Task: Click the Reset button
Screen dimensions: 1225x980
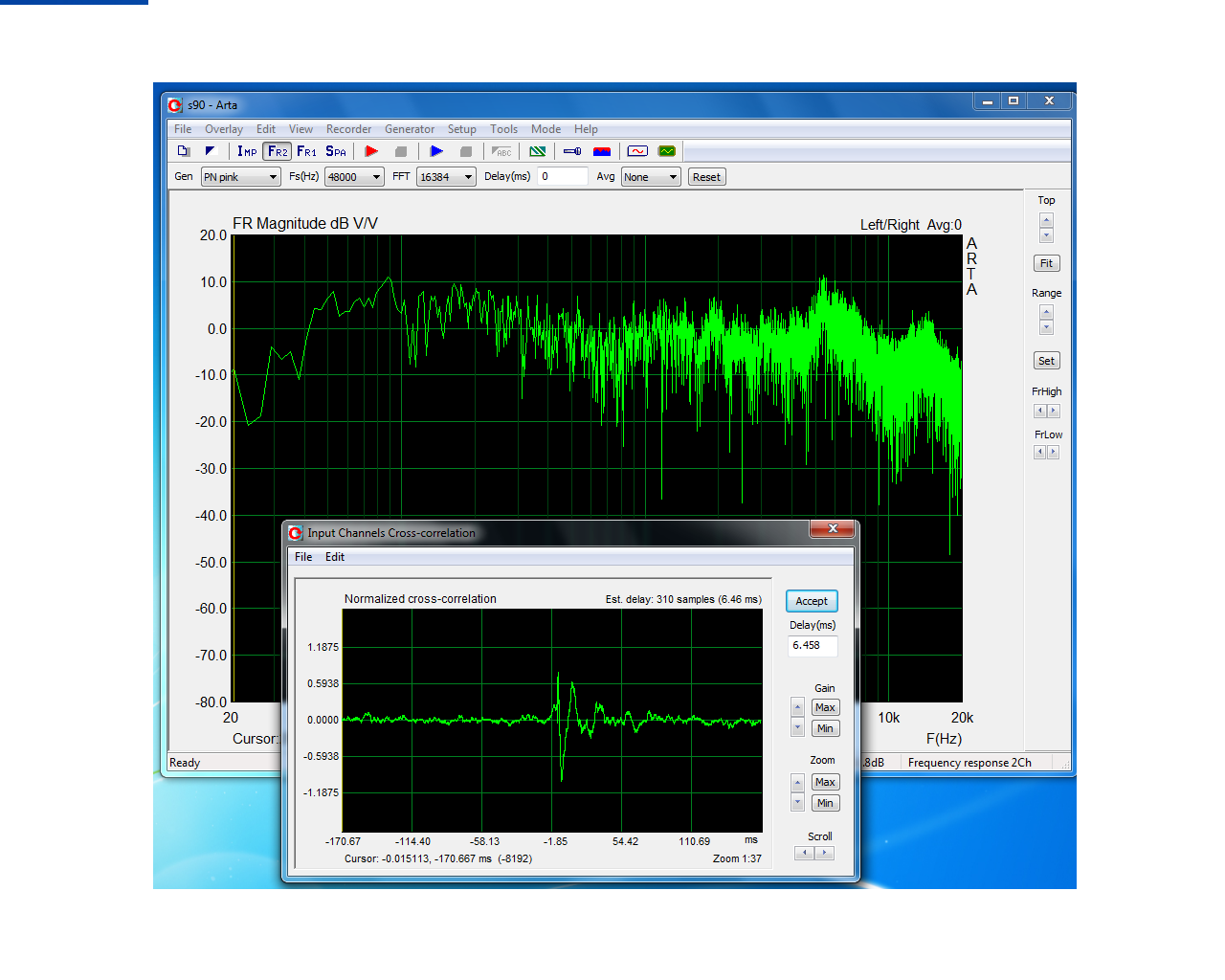Action: click(706, 177)
